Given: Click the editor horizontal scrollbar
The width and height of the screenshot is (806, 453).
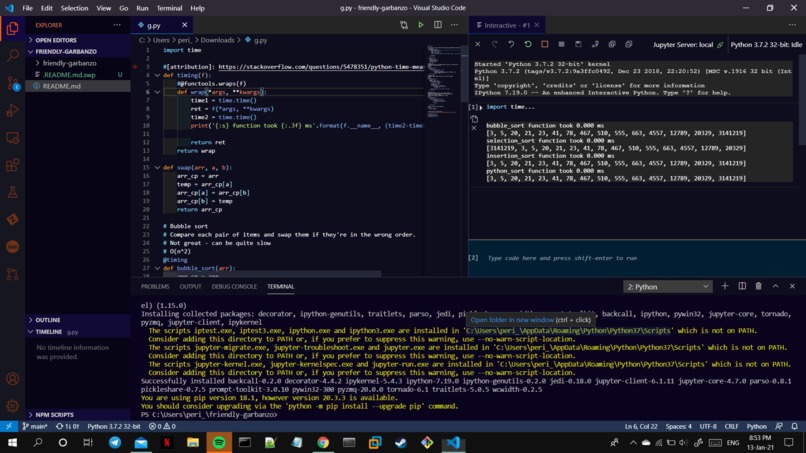Looking at the screenshot, I should (x=271, y=274).
